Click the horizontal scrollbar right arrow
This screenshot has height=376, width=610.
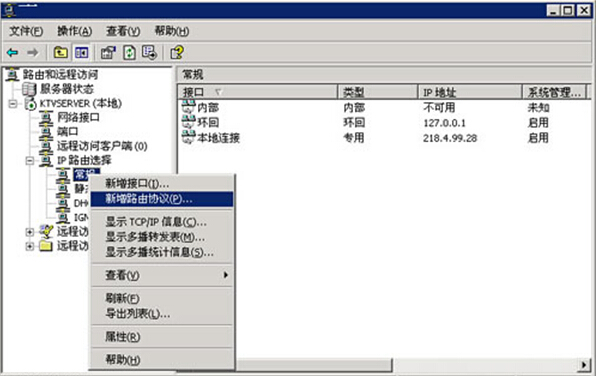pyautogui.click(x=584, y=365)
